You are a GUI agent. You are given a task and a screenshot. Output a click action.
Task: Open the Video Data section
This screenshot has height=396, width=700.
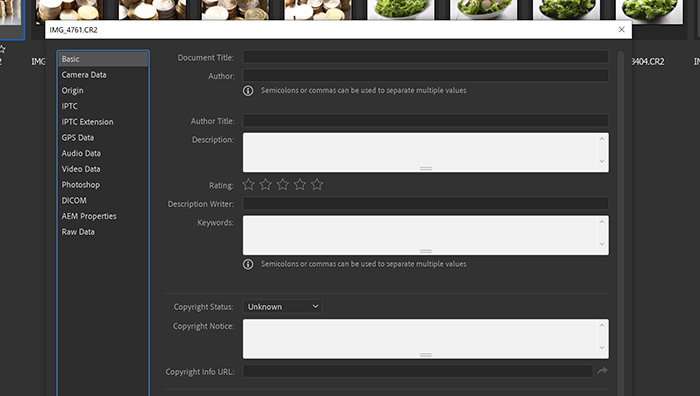81,169
